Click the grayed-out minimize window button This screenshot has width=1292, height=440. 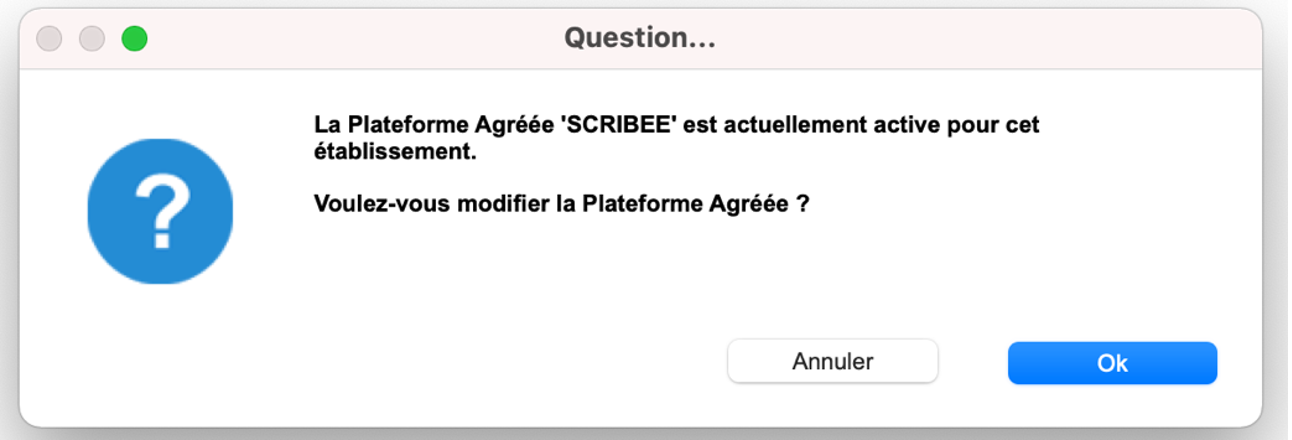[x=92, y=39]
